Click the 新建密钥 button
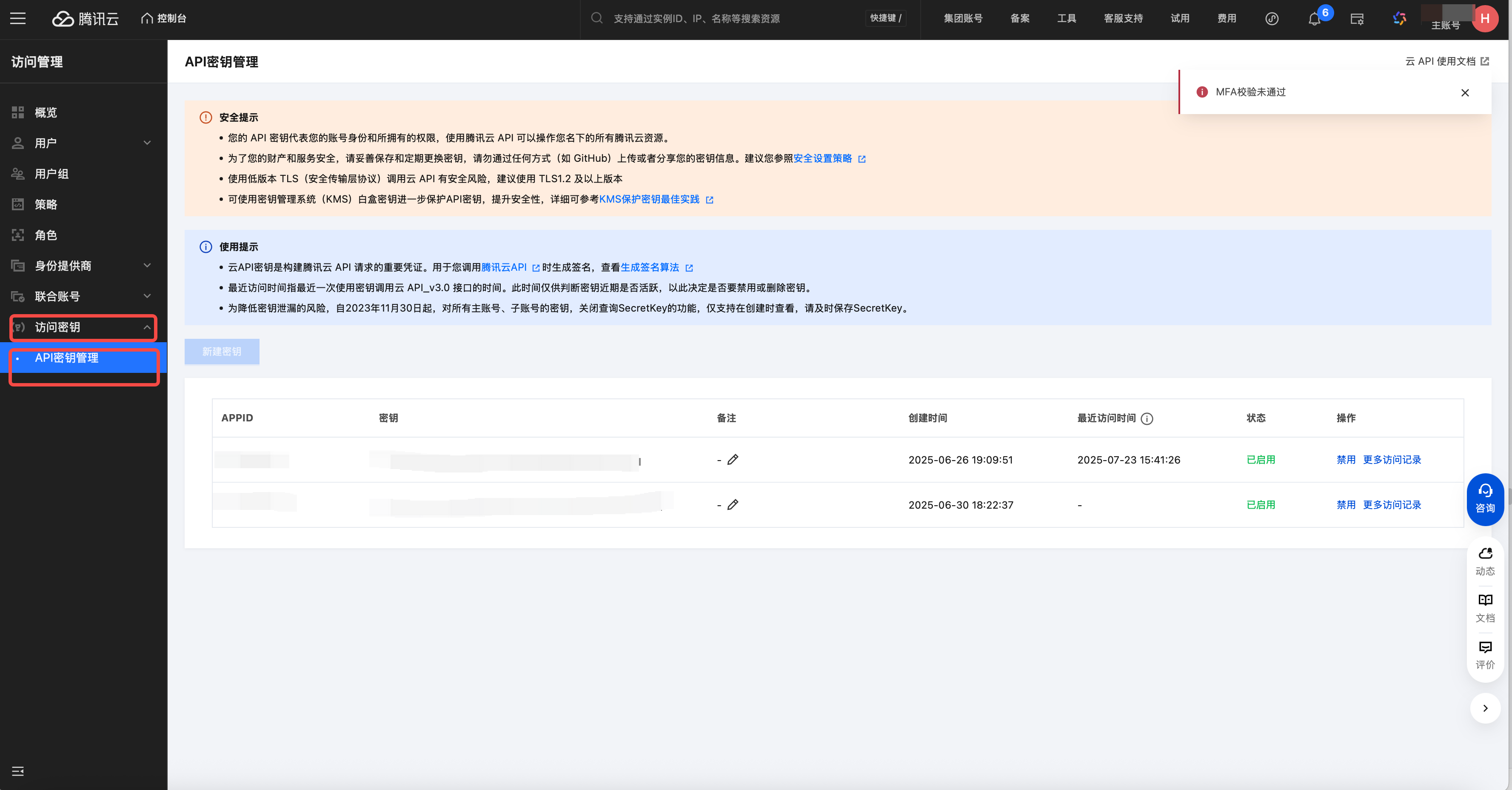Screen dimensions: 1512x790 point(222,351)
